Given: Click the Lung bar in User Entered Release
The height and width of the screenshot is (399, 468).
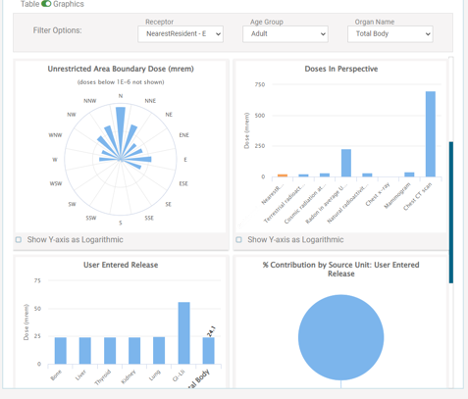Looking at the screenshot, I should 159,350.
